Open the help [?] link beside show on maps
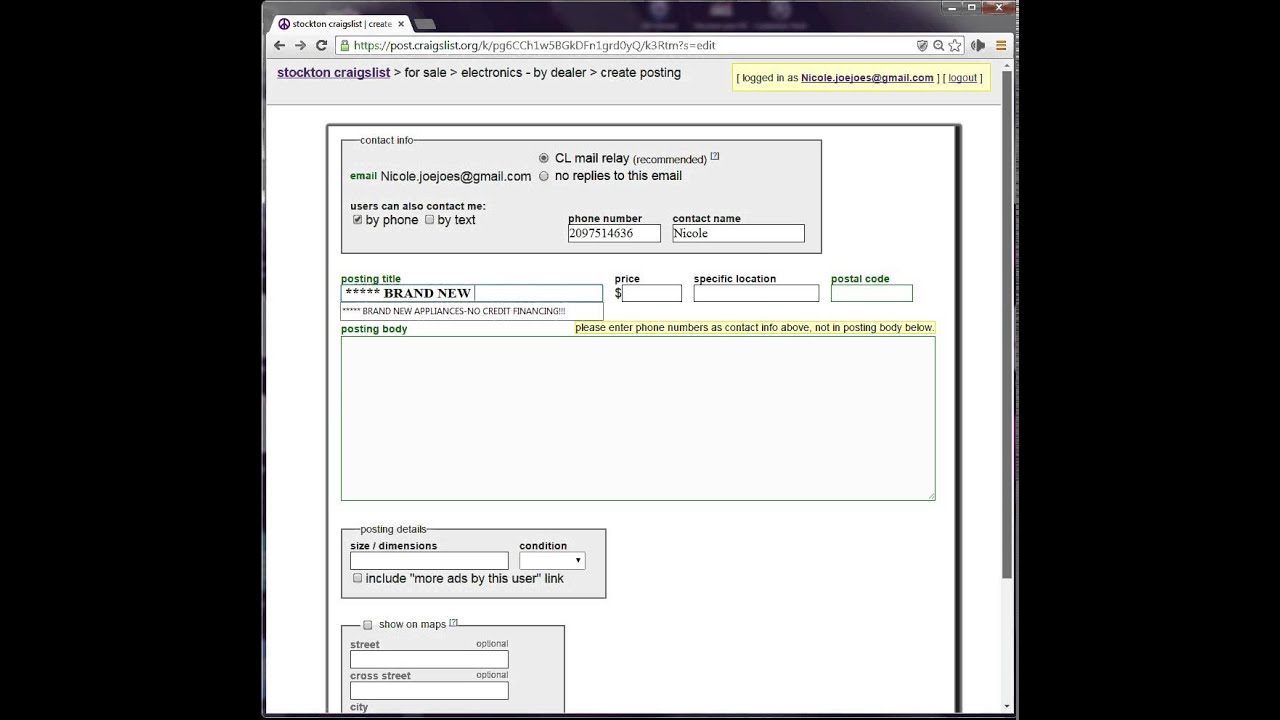This screenshot has height=720, width=1280. pos(453,622)
